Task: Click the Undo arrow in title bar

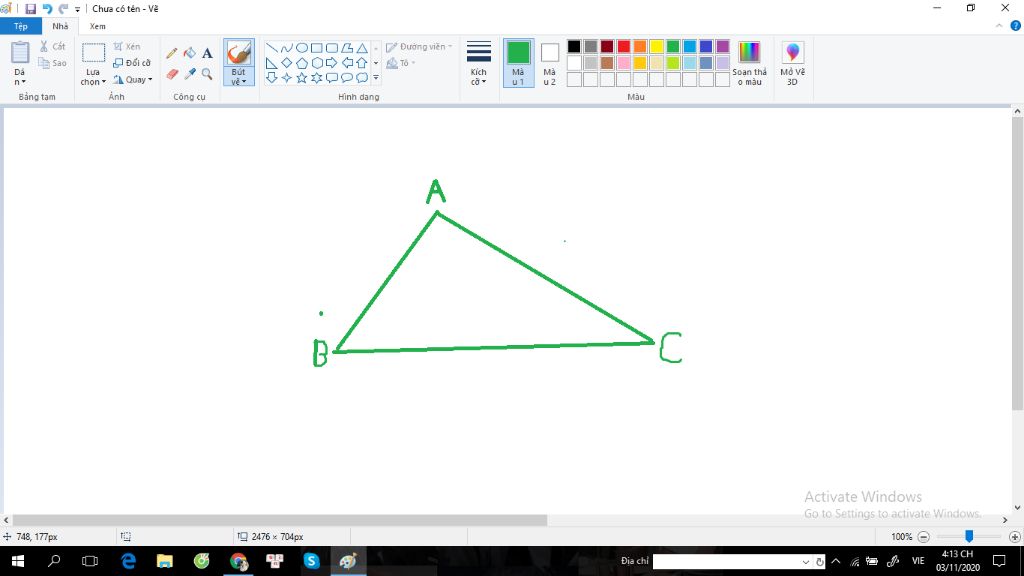Action: 47,8
